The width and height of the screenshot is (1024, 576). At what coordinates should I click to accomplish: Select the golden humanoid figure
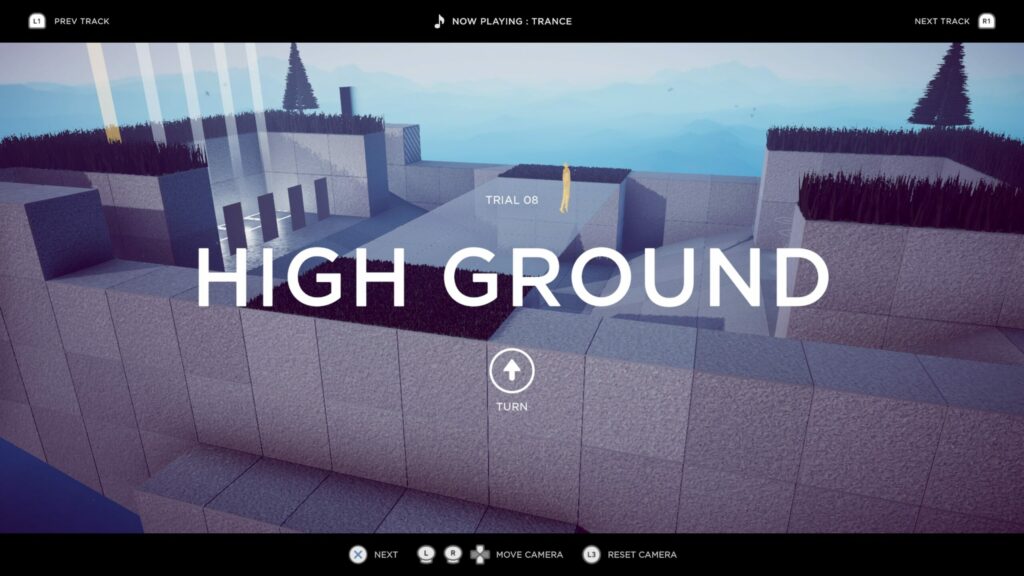coord(565,188)
